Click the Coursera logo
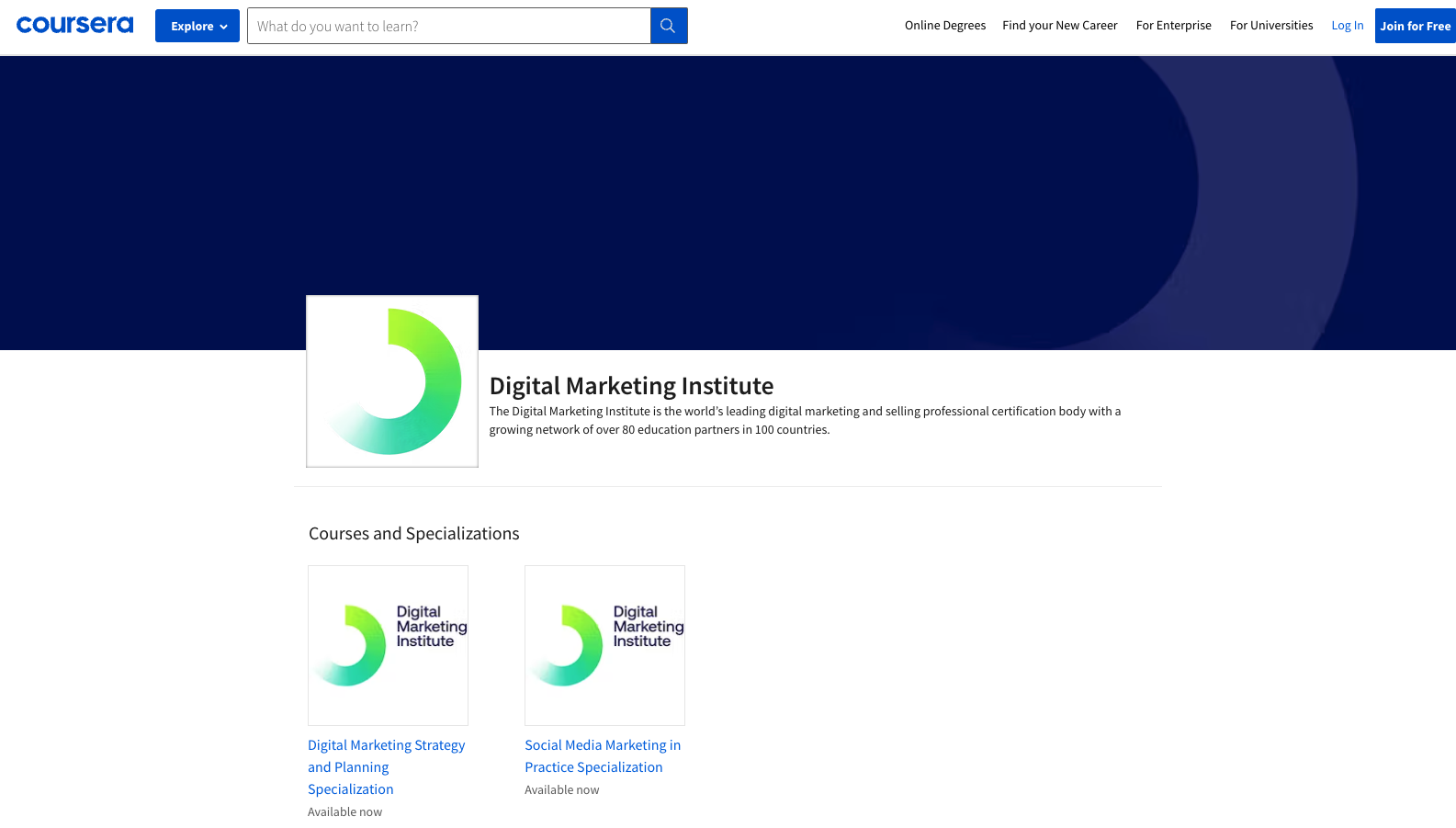 pyautogui.click(x=74, y=25)
